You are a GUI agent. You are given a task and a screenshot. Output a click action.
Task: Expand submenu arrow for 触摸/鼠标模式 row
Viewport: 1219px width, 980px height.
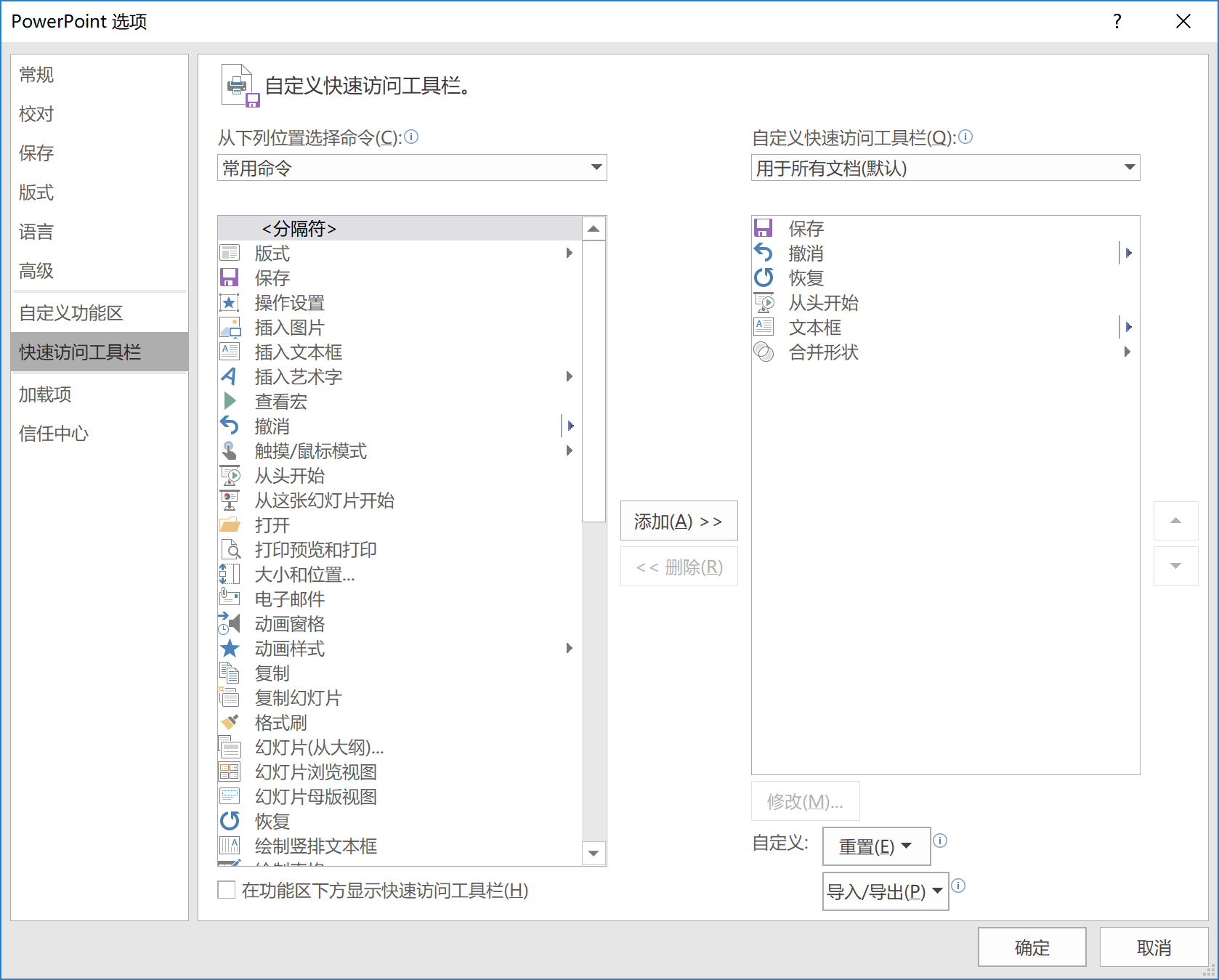[x=570, y=450]
